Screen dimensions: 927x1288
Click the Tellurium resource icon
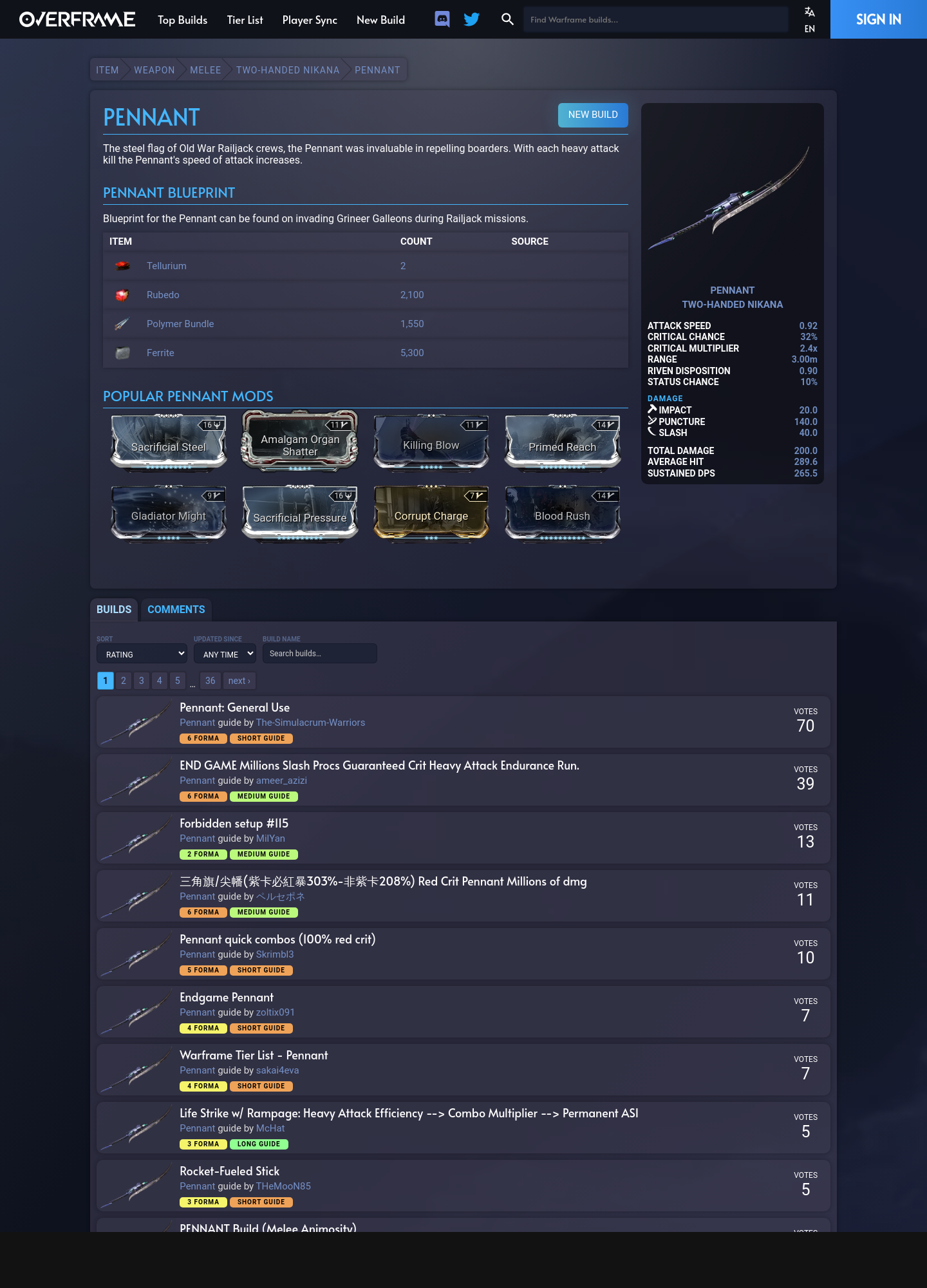[122, 266]
